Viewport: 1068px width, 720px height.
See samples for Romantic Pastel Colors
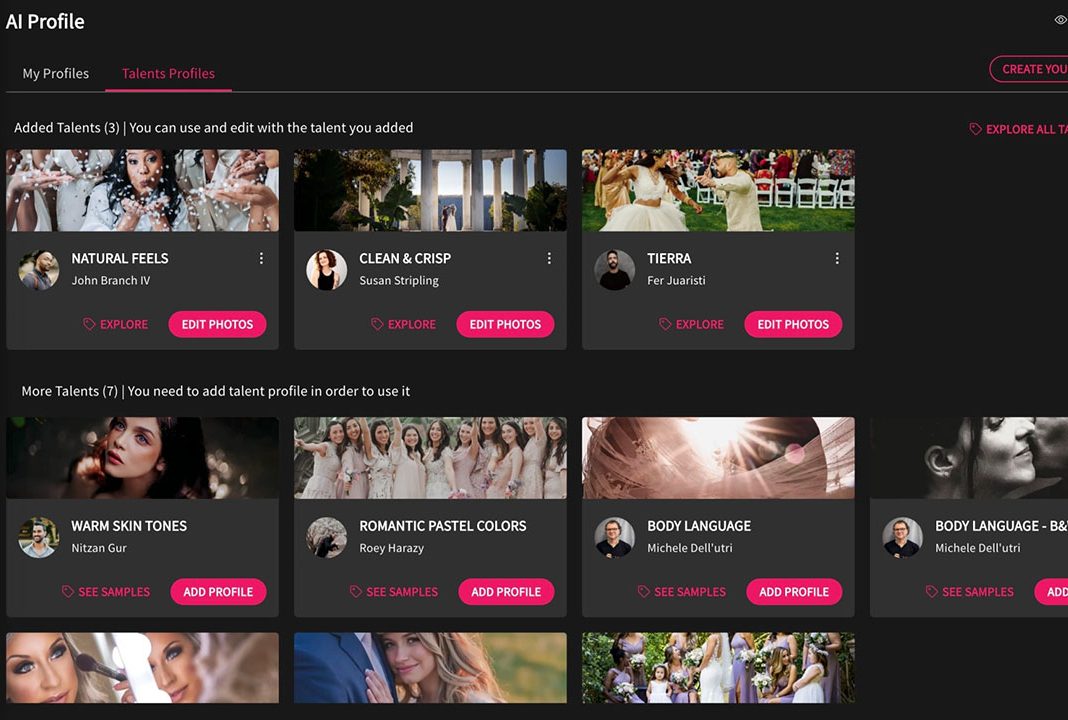pos(394,592)
